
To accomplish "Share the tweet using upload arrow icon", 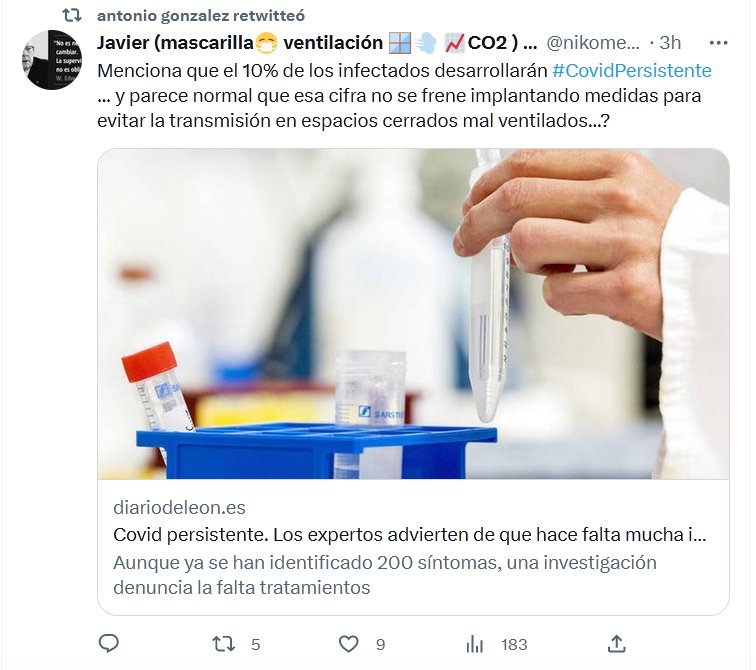I will [x=617, y=643].
